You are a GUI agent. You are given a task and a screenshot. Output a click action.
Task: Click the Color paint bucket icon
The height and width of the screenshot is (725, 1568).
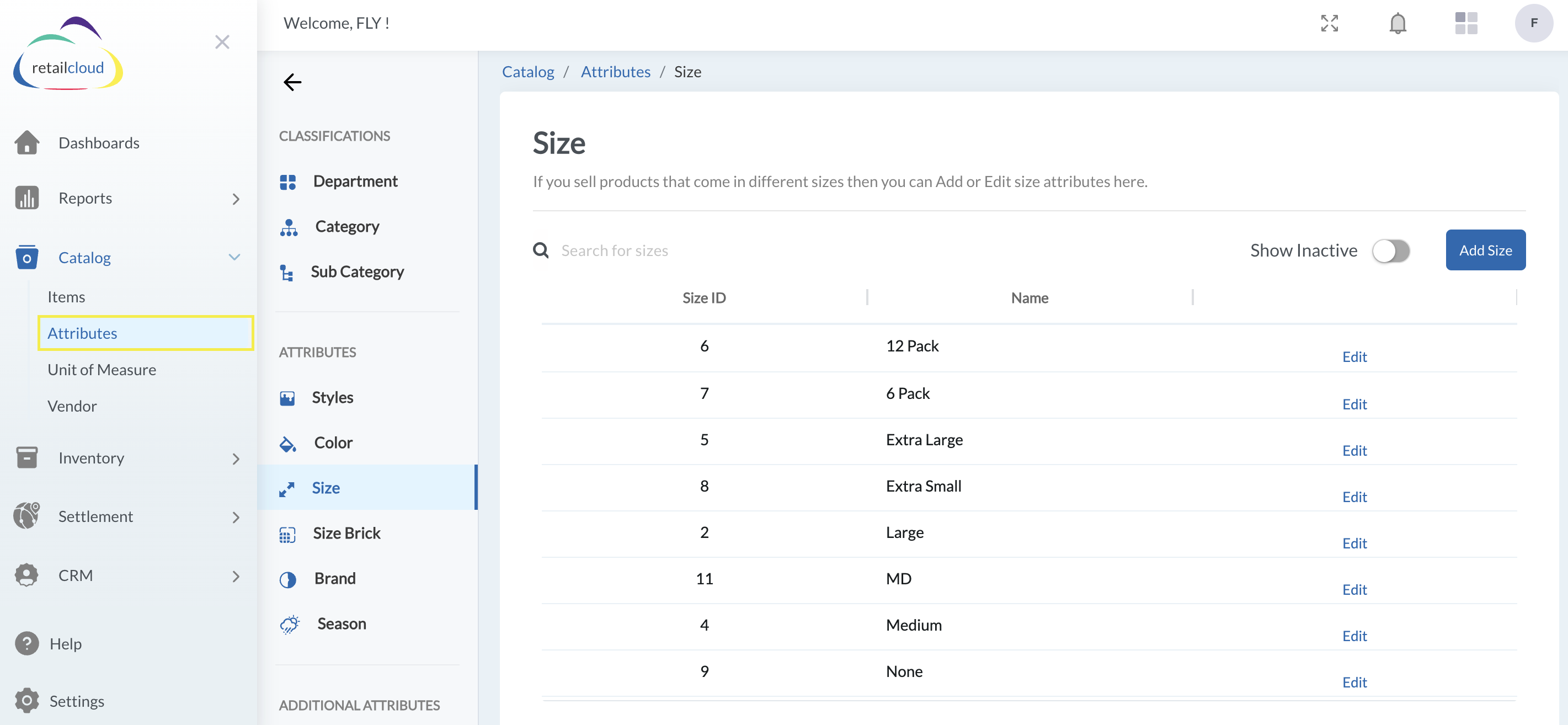point(288,444)
